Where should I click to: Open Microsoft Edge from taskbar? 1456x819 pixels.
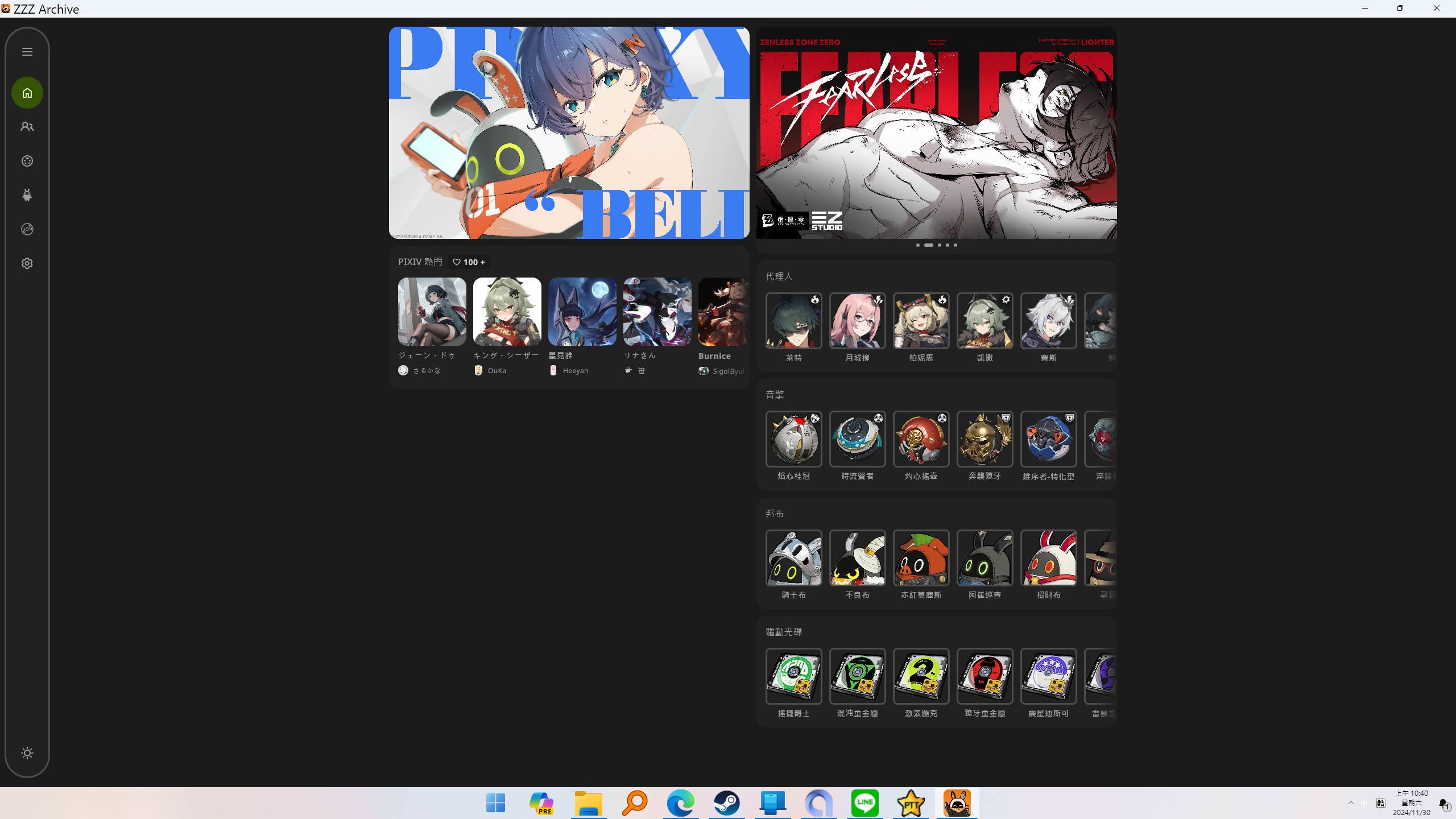pos(680,803)
